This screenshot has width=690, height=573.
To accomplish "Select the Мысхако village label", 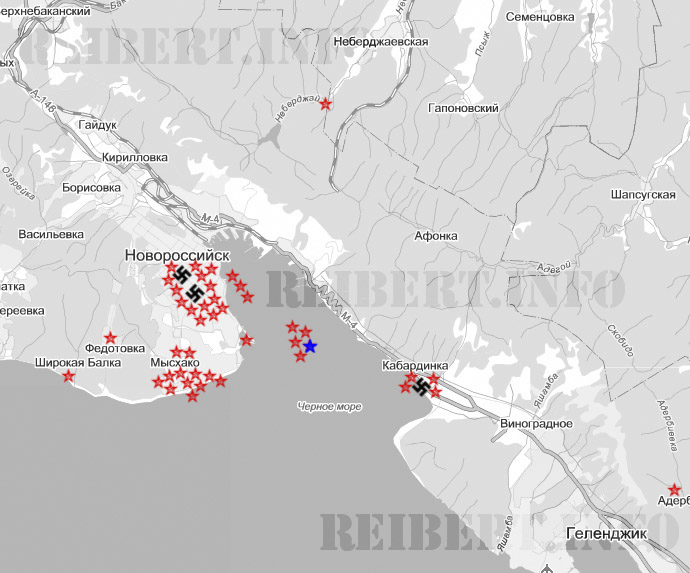I will coord(174,362).
